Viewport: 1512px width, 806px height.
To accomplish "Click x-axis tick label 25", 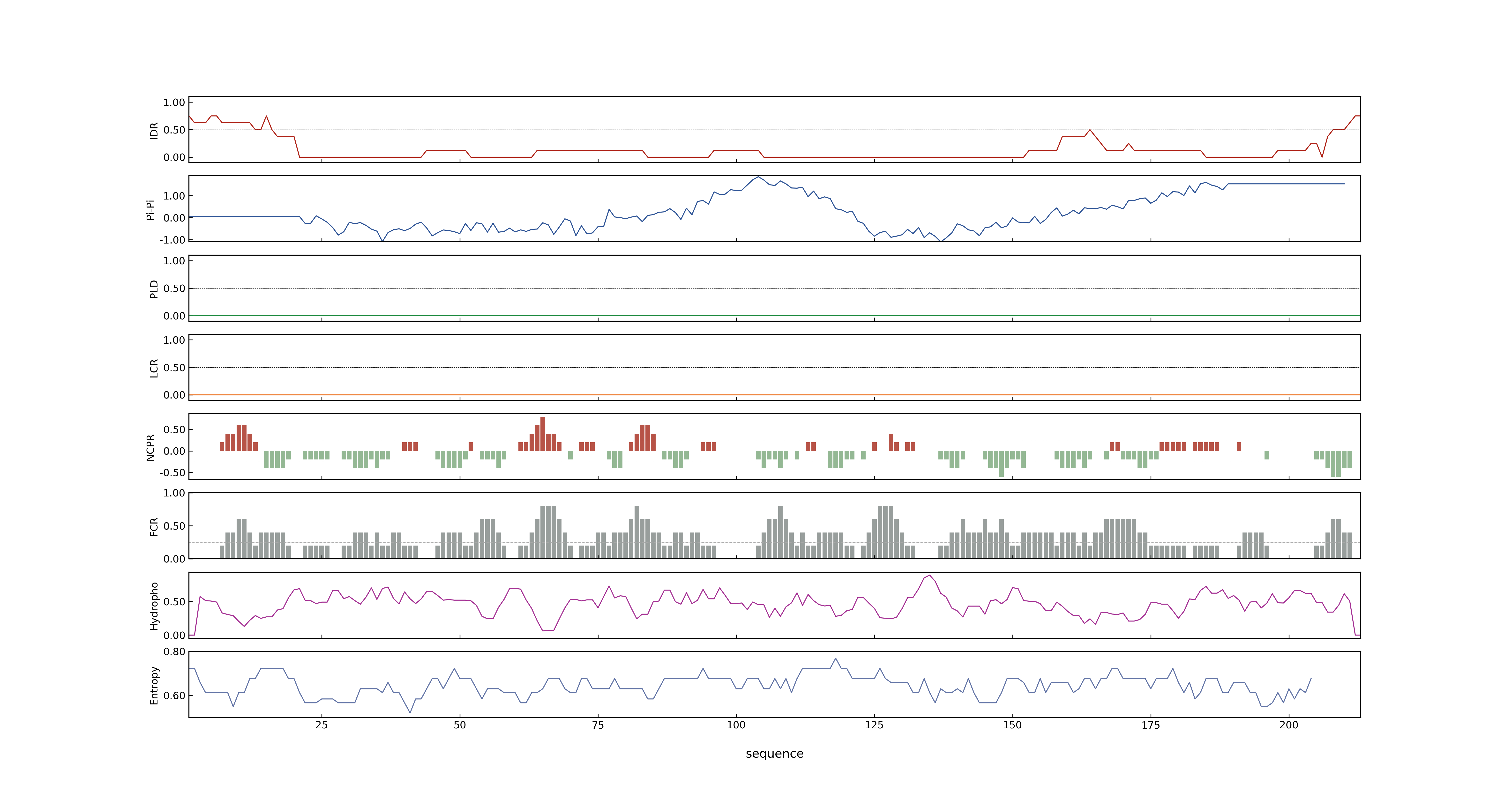I will pos(322,725).
